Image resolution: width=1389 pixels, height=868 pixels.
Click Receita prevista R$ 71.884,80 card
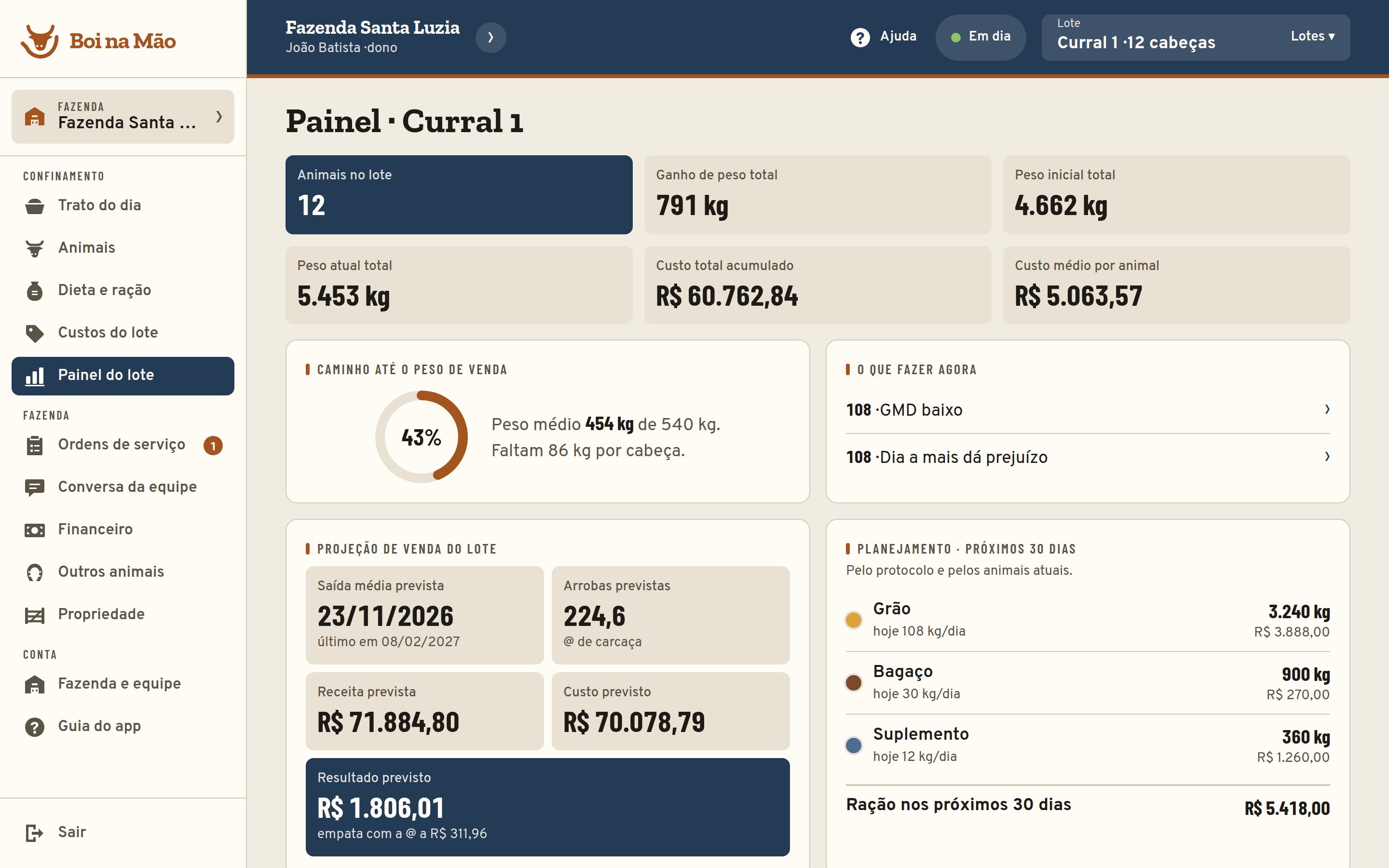tap(424, 711)
